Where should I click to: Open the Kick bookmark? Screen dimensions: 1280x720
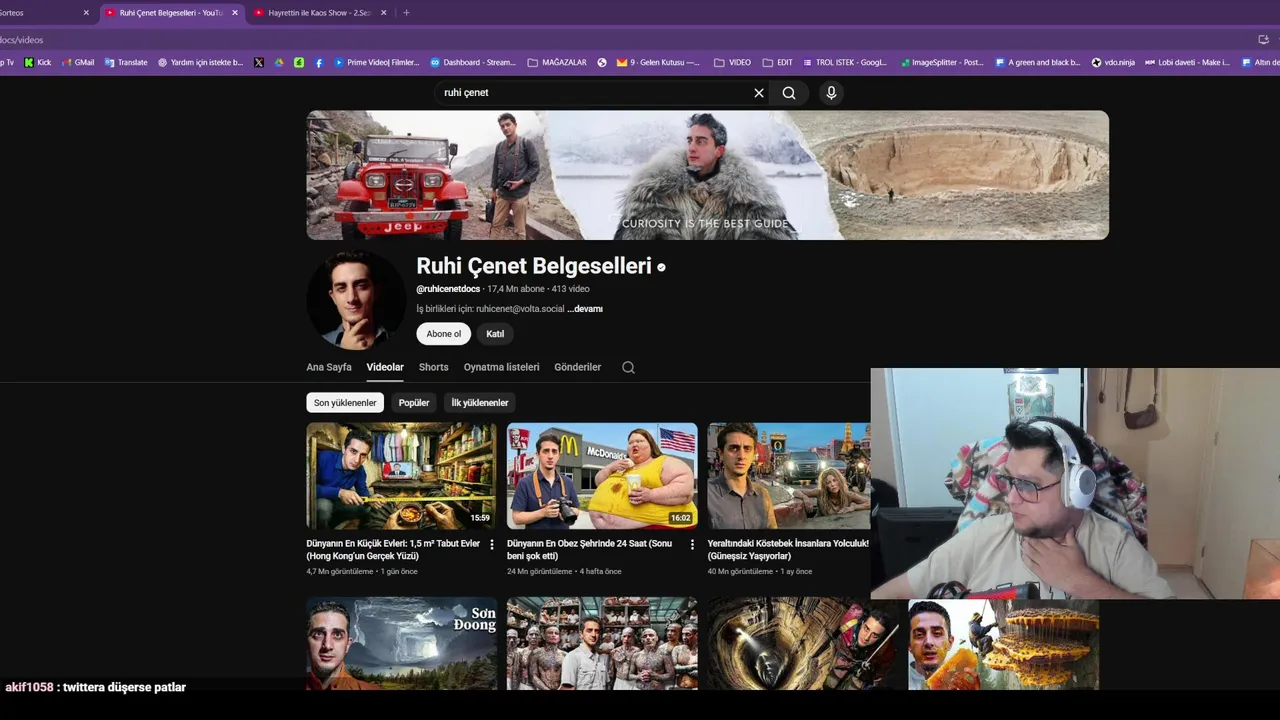(38, 62)
